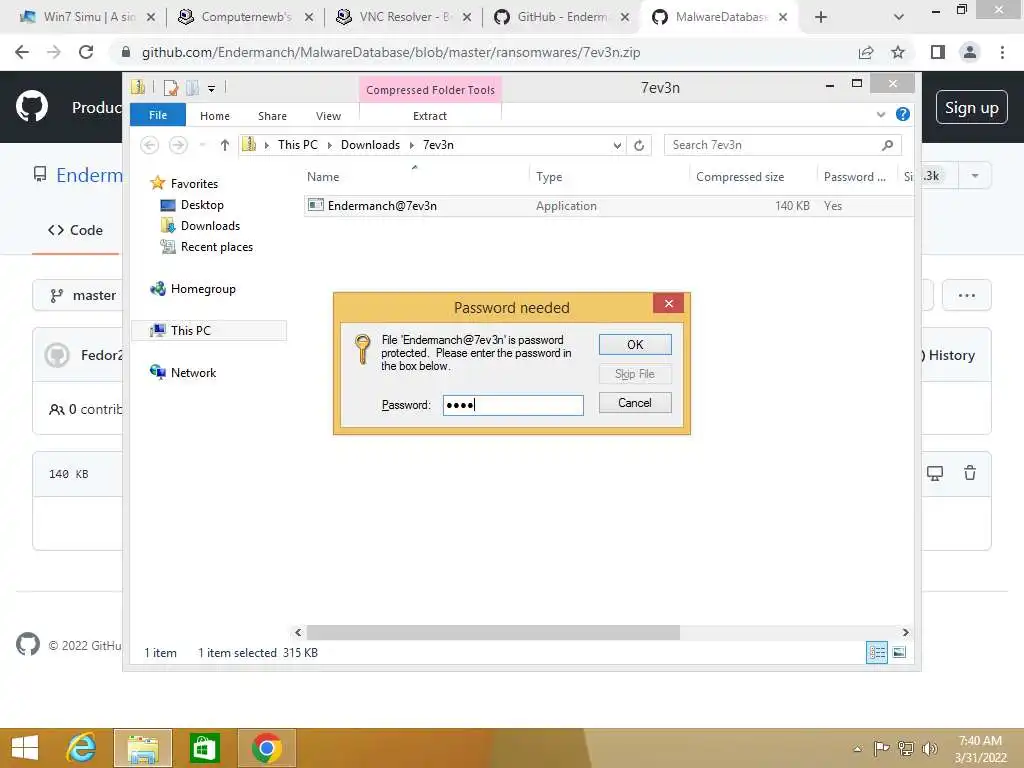This screenshot has width=1024, height=768.
Task: Sort by Name column header
Action: (415, 176)
